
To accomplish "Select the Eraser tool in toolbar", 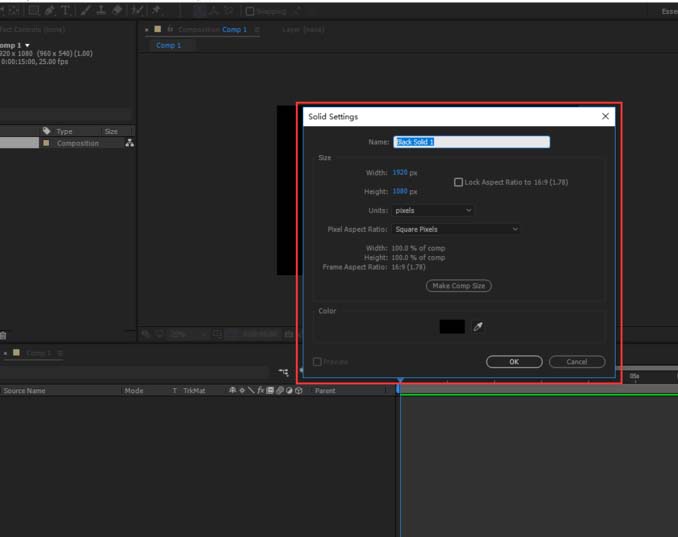I will (x=118, y=11).
